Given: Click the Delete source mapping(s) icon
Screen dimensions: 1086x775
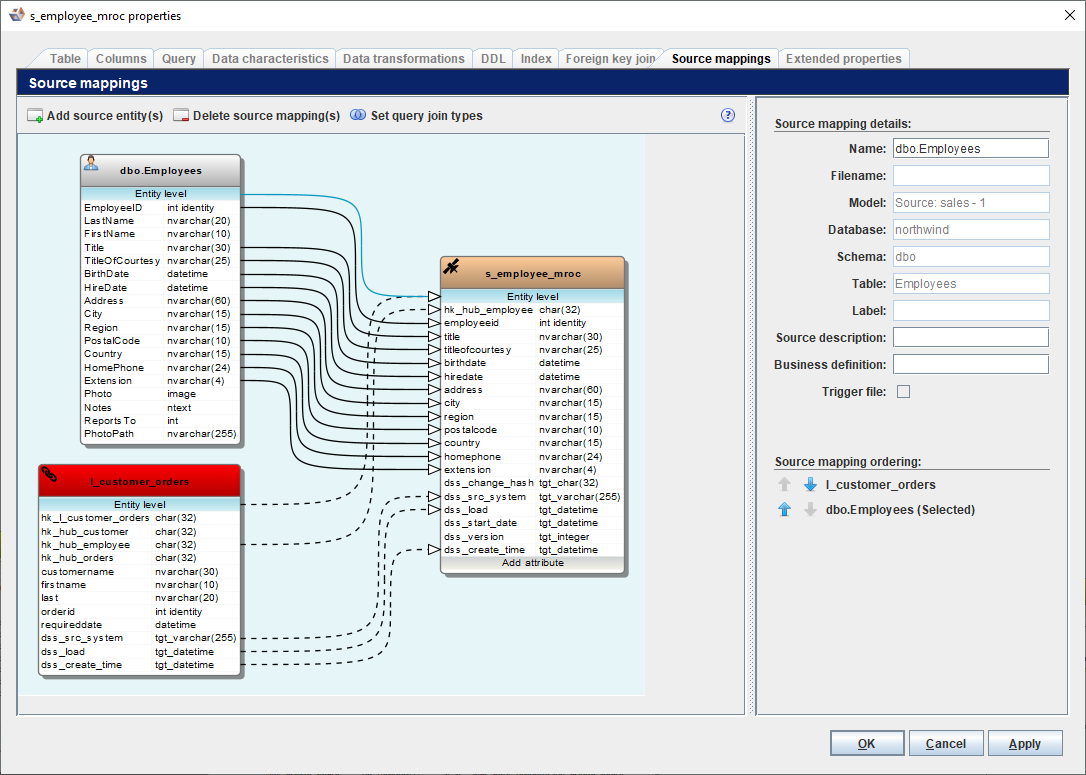Looking at the screenshot, I should click(x=181, y=116).
